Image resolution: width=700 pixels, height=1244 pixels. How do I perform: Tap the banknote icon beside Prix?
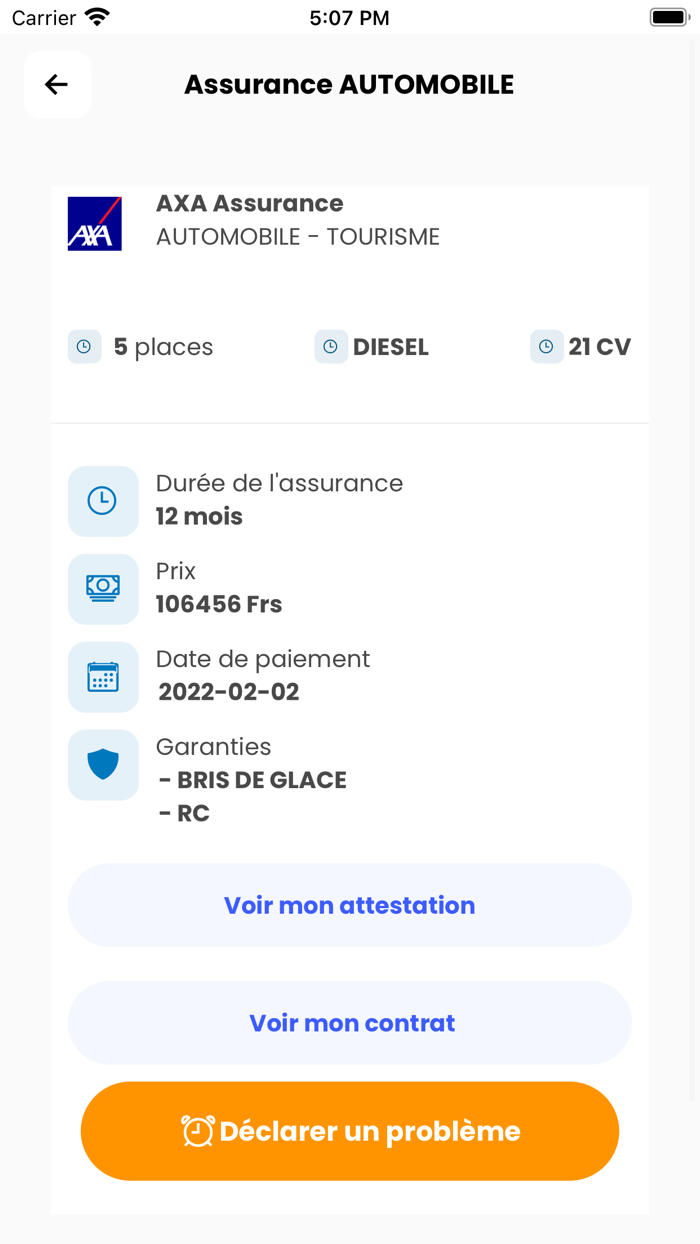[x=103, y=589]
